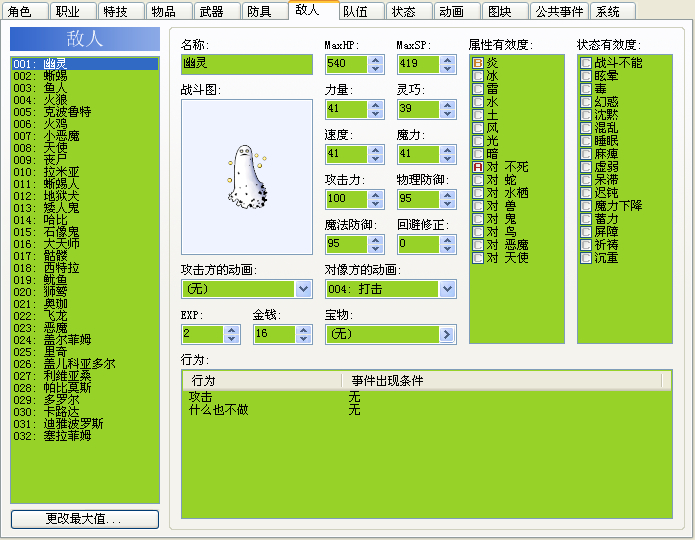Toggle 暗 element efficiency rank

coord(477,154)
